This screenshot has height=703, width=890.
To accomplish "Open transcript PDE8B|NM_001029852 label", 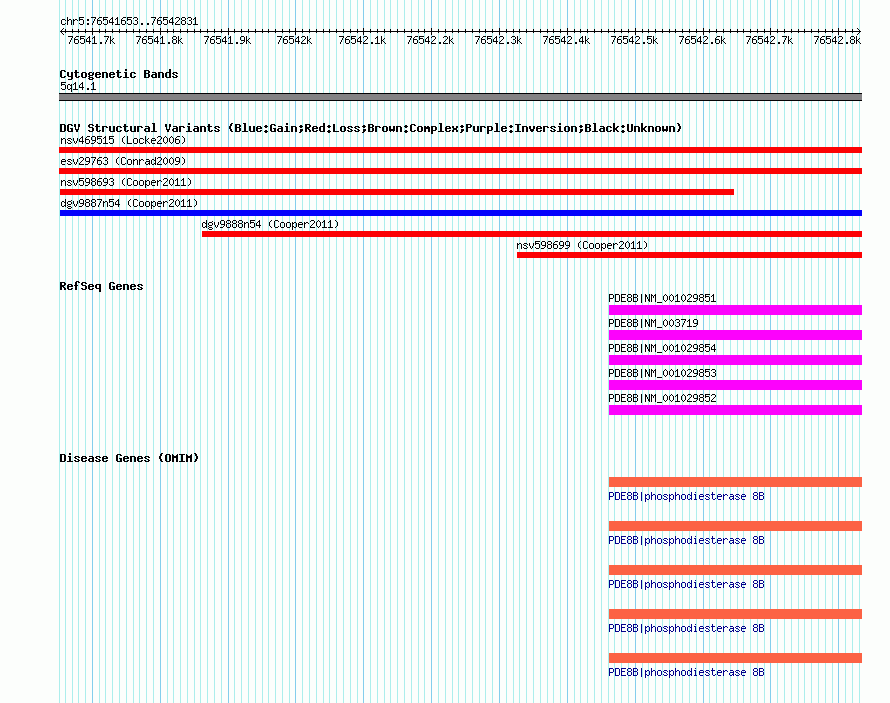I will 662,398.
